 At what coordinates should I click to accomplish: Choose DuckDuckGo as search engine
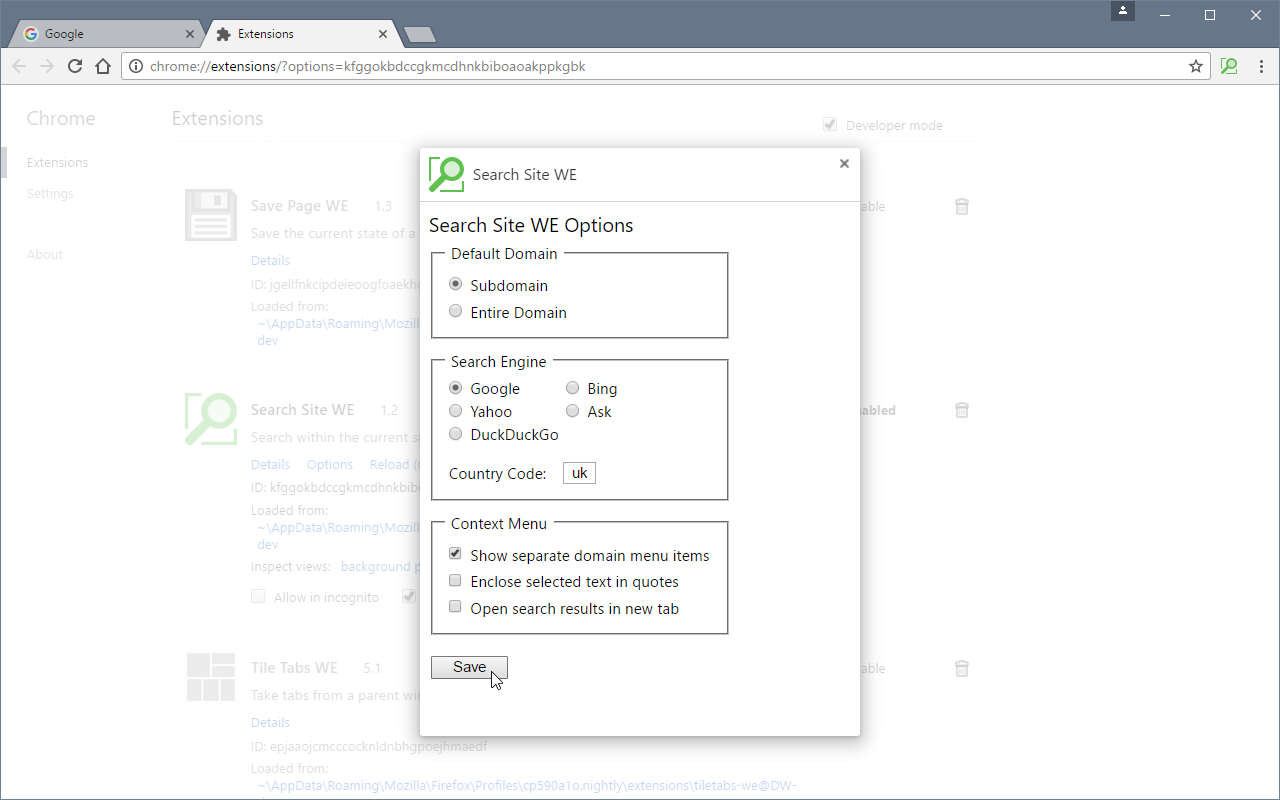coord(456,434)
